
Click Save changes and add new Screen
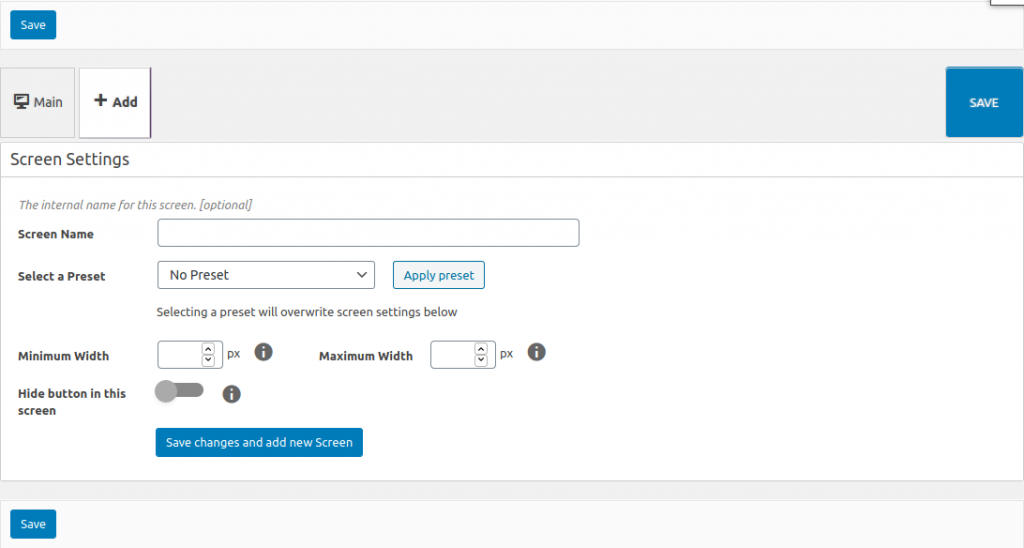(259, 442)
